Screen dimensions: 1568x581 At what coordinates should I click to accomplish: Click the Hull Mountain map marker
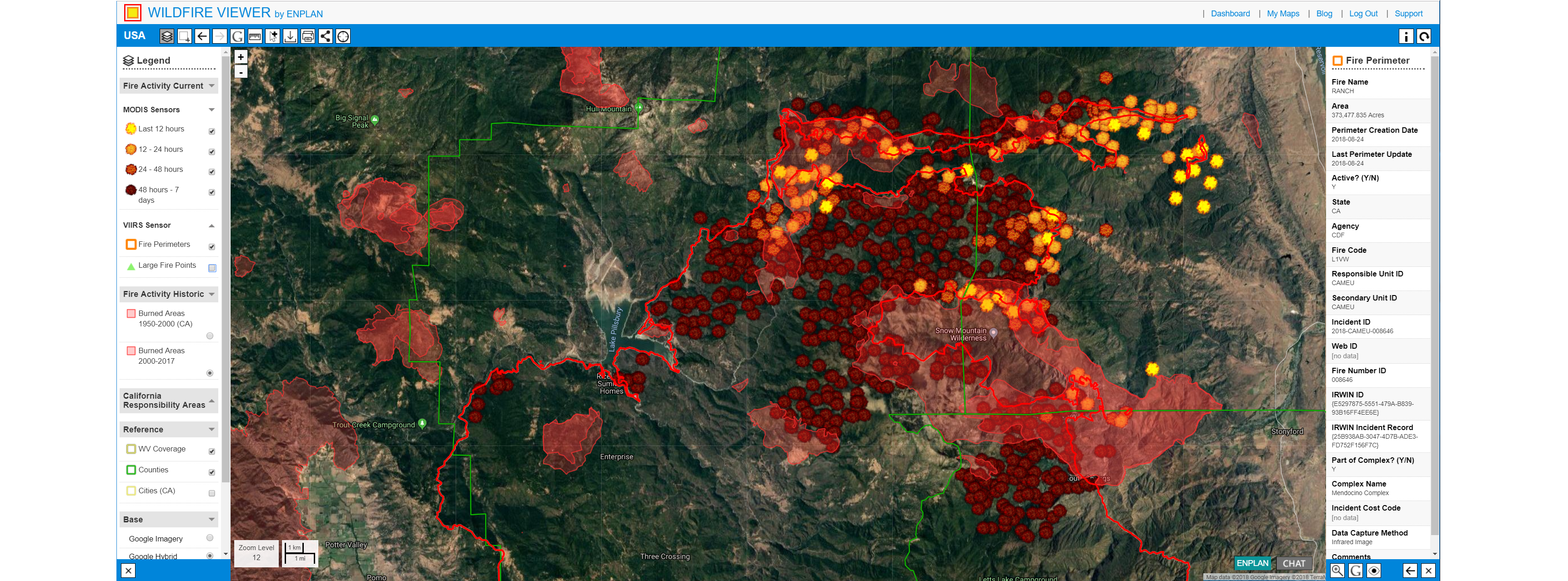point(639,108)
